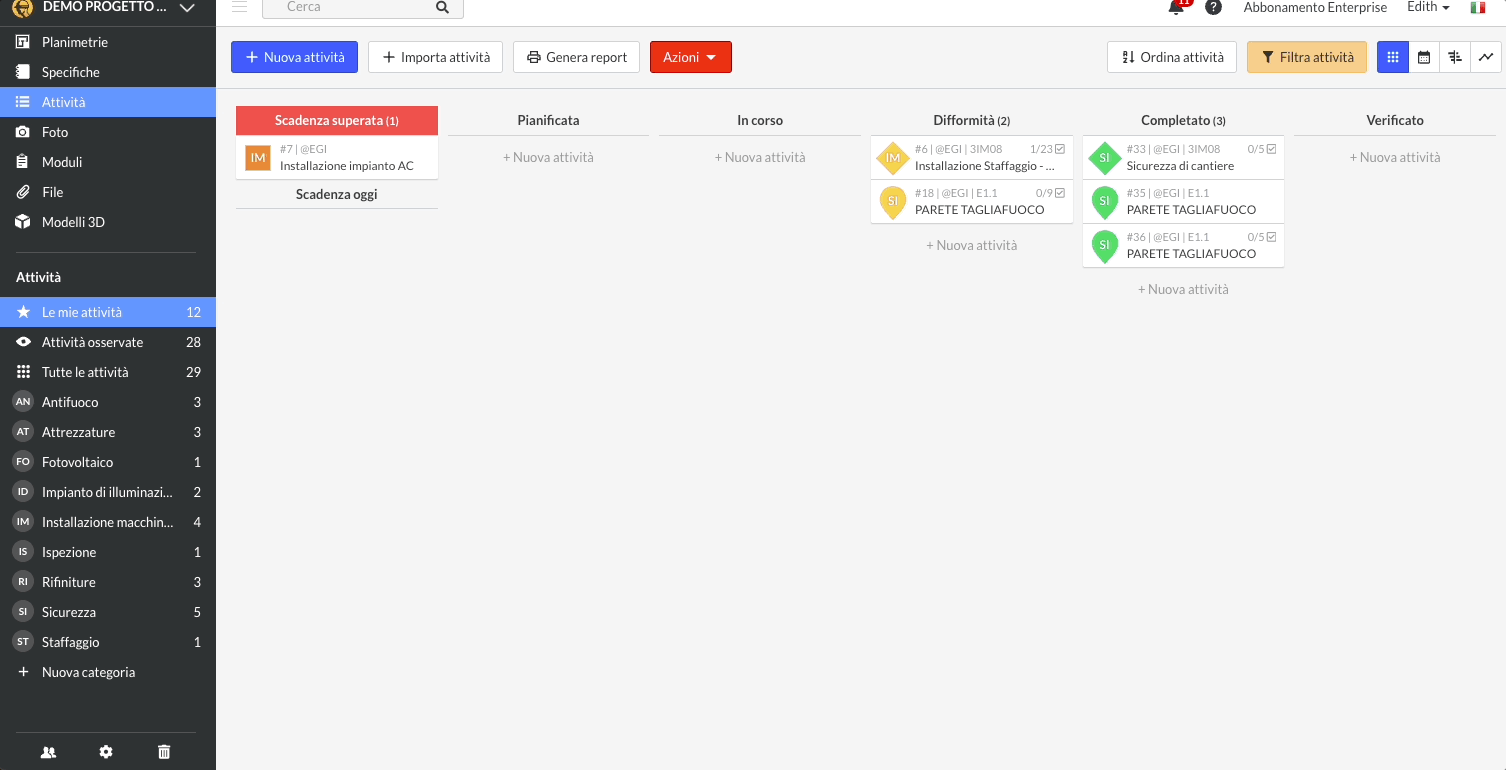Select the ST Staffaggio category badge
The image size is (1506, 770).
pos(23,642)
